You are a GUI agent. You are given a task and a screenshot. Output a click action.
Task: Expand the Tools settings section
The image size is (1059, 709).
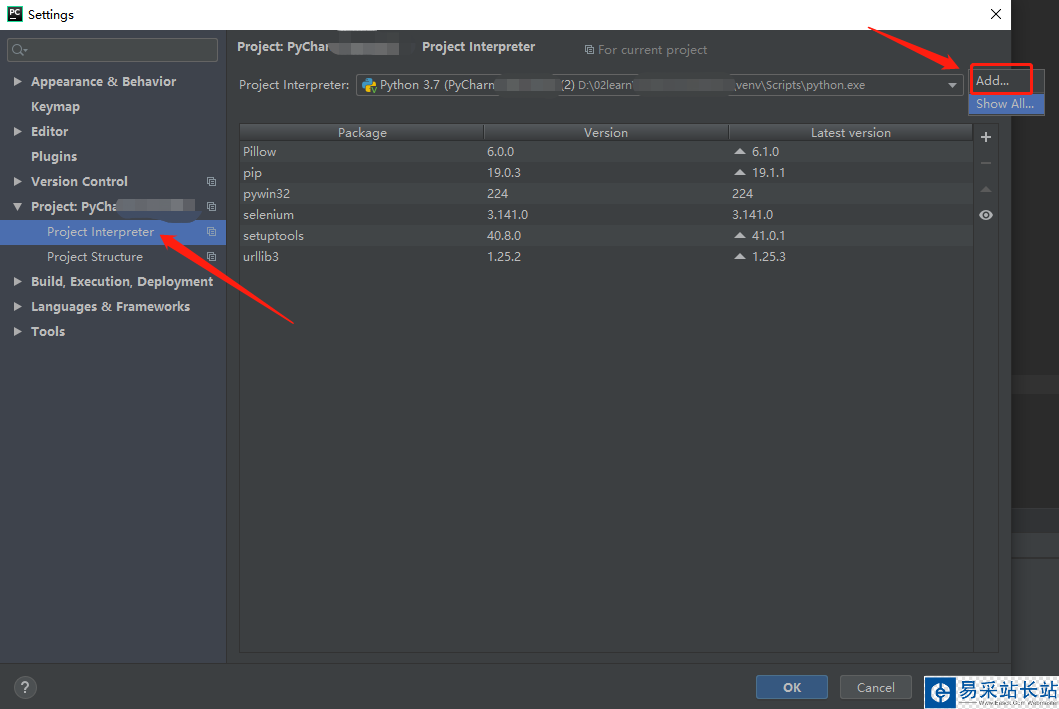pyautogui.click(x=18, y=332)
